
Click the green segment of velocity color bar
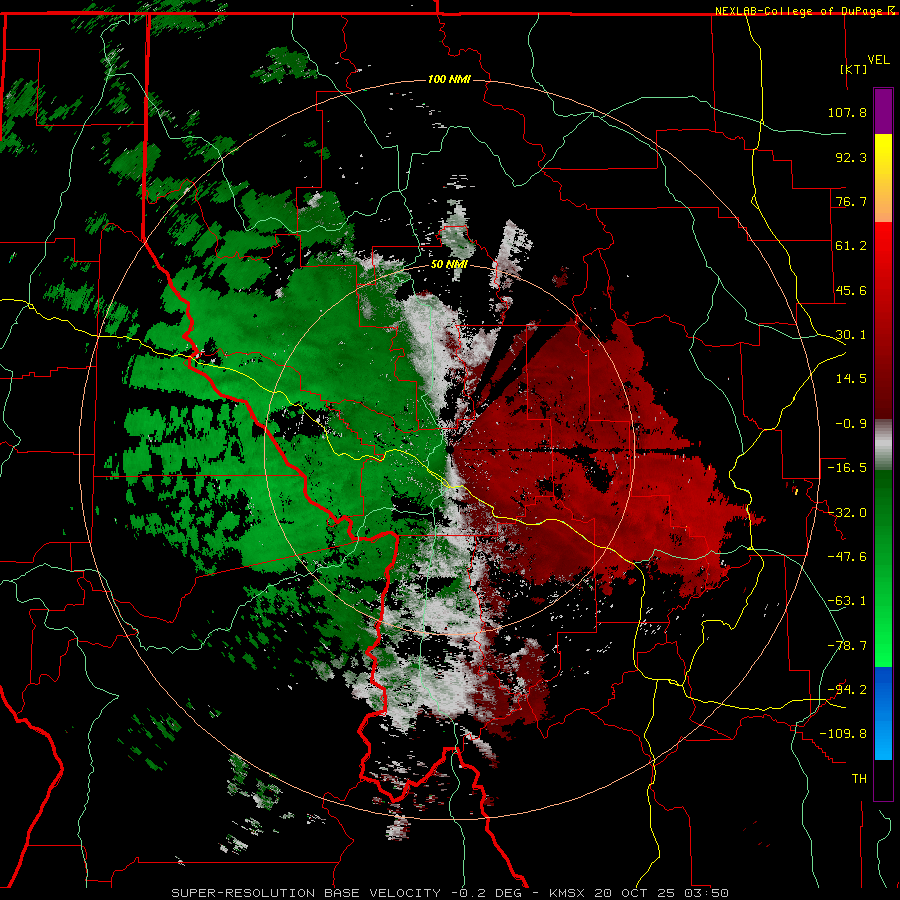[x=883, y=568]
